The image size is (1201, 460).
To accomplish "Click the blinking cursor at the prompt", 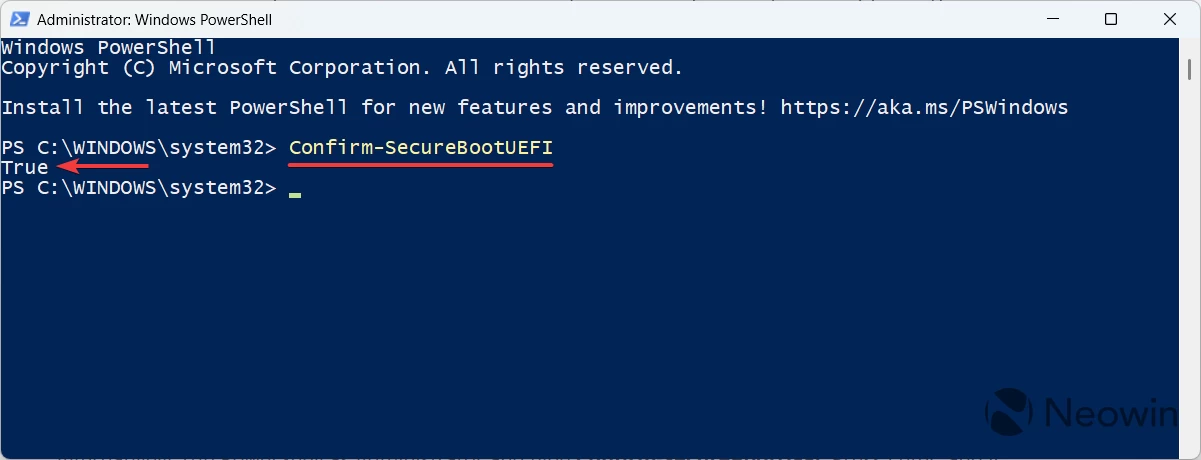I will coord(295,194).
